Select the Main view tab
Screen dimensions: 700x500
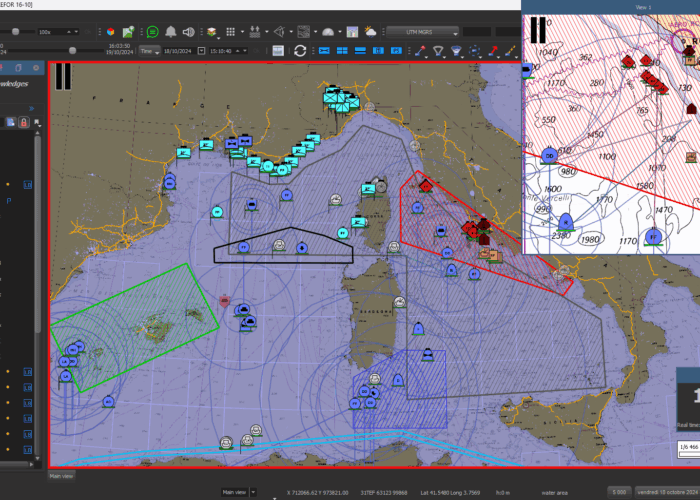click(61, 476)
